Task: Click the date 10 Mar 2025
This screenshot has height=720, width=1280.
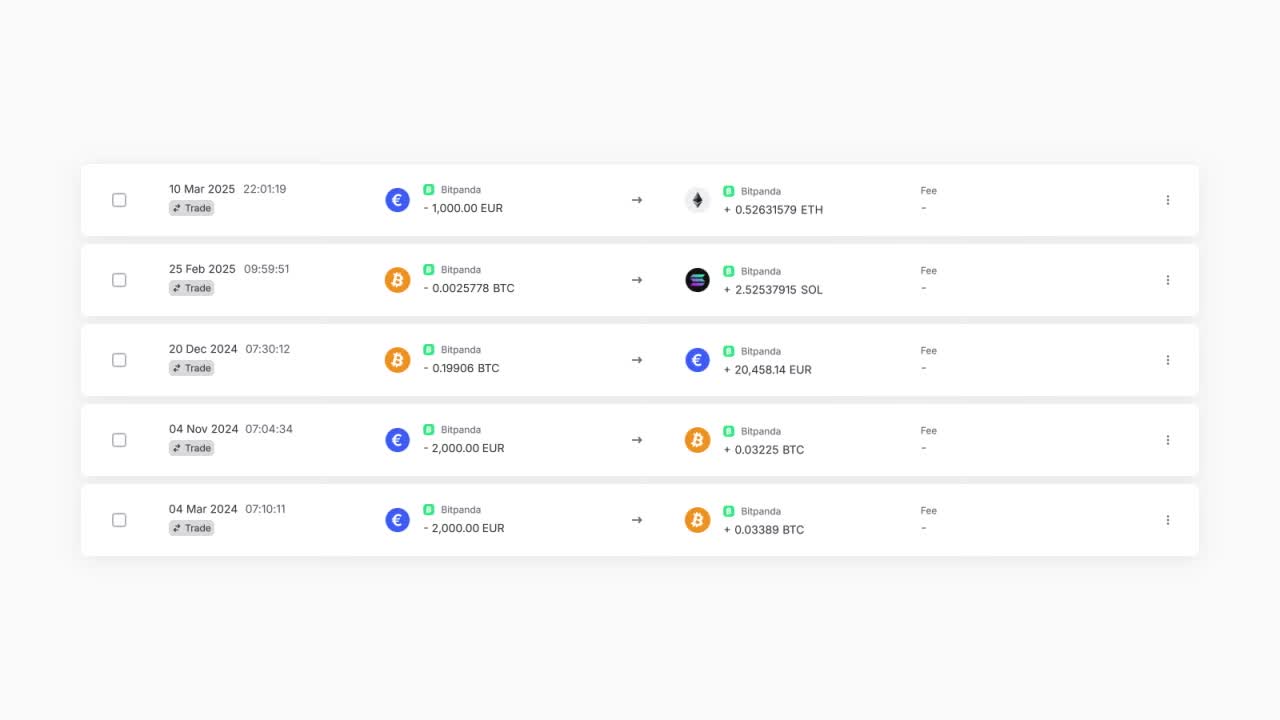Action: tap(202, 189)
